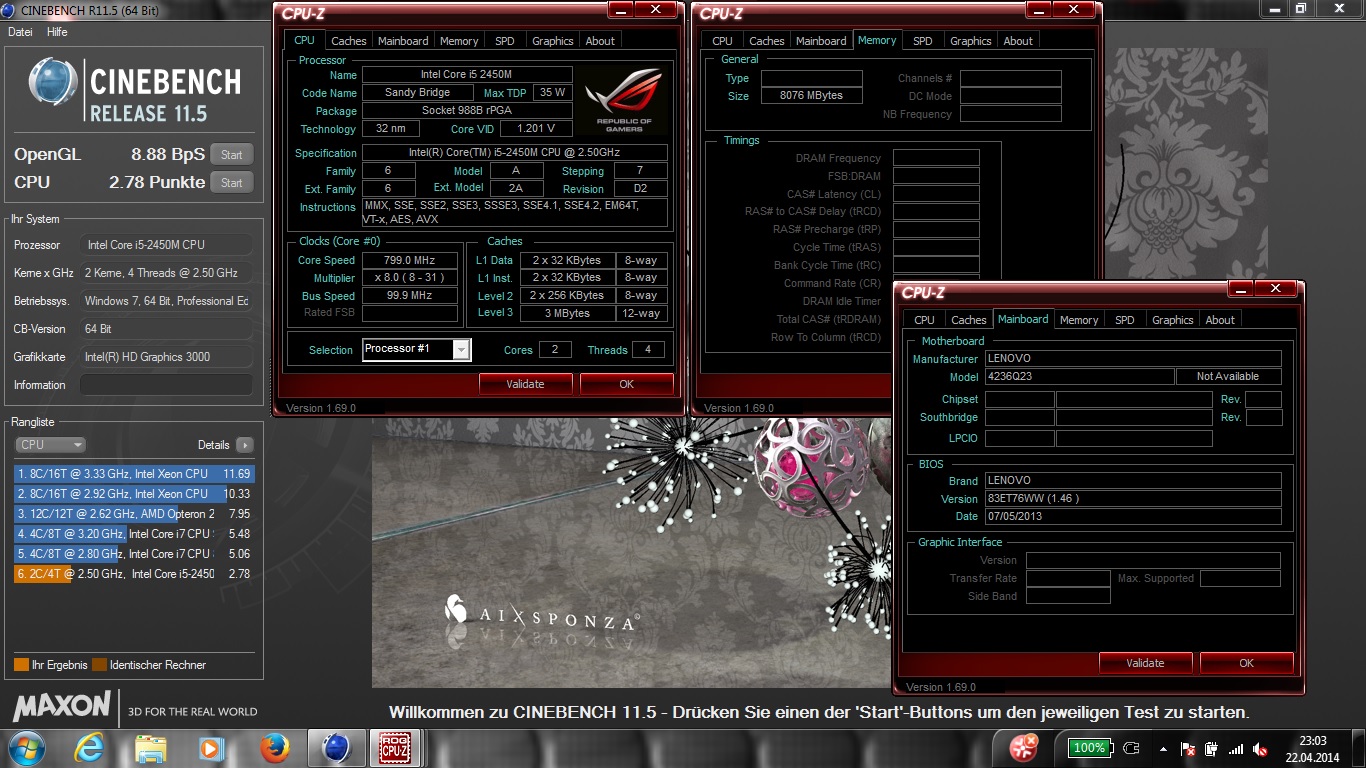Switch Memory window to its SPD tab
This screenshot has width=1366, height=768.
(923, 41)
